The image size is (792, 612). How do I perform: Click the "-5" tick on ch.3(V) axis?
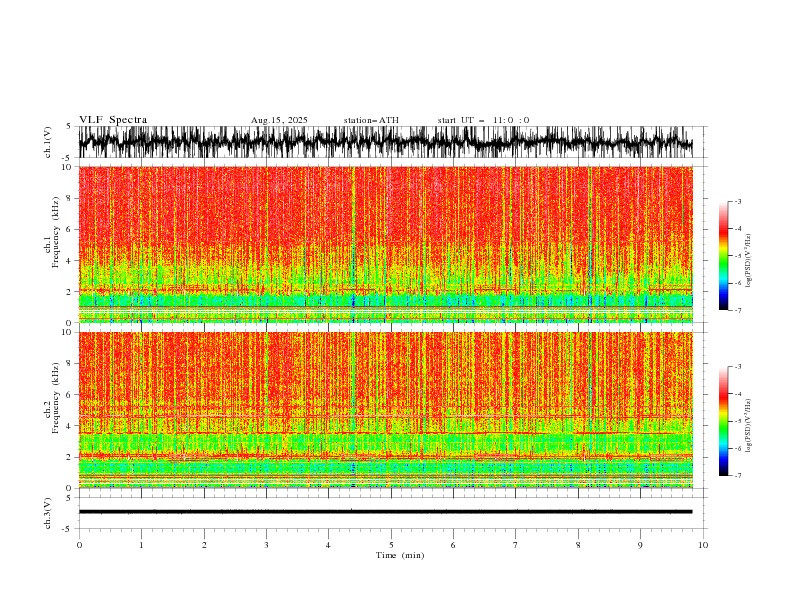pyautogui.click(x=68, y=529)
